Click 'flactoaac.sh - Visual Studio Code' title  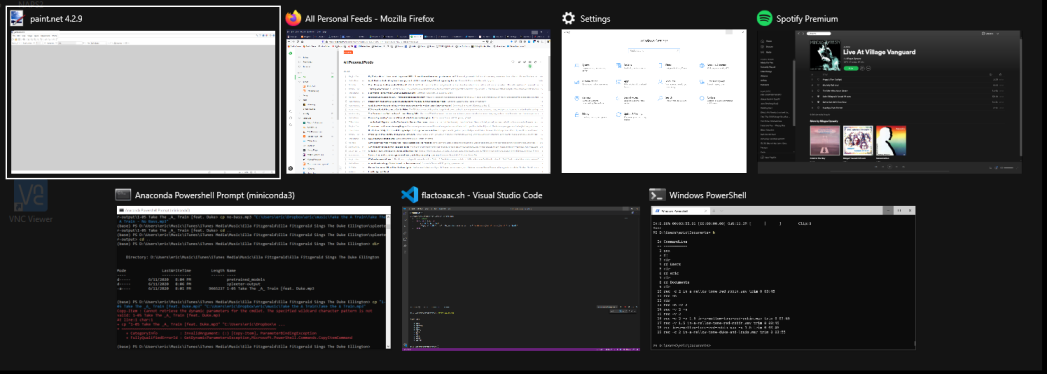[x=481, y=196]
